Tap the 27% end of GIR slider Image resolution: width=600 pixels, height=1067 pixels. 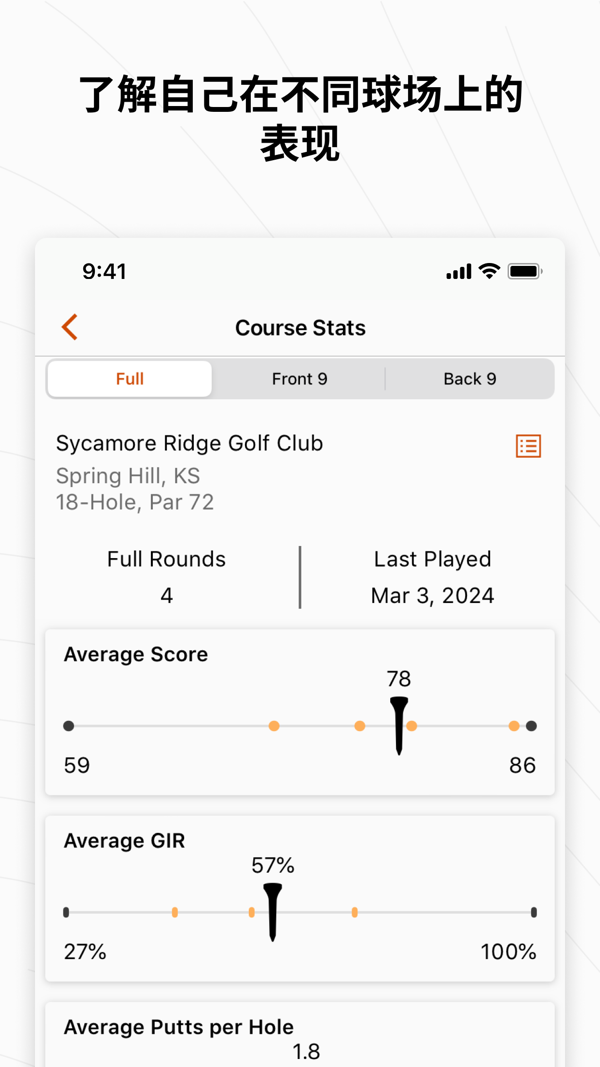point(66,912)
